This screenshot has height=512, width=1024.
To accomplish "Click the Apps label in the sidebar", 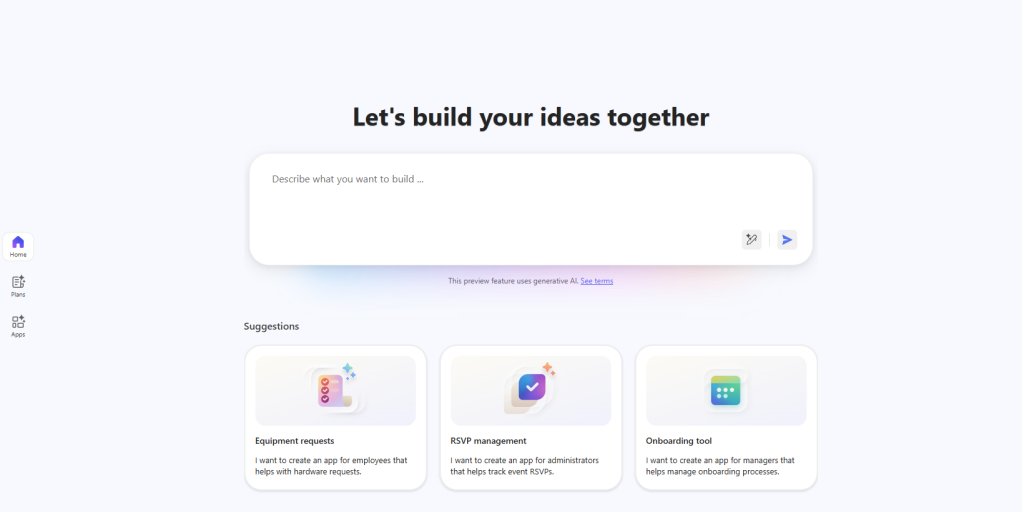I will 18,334.
